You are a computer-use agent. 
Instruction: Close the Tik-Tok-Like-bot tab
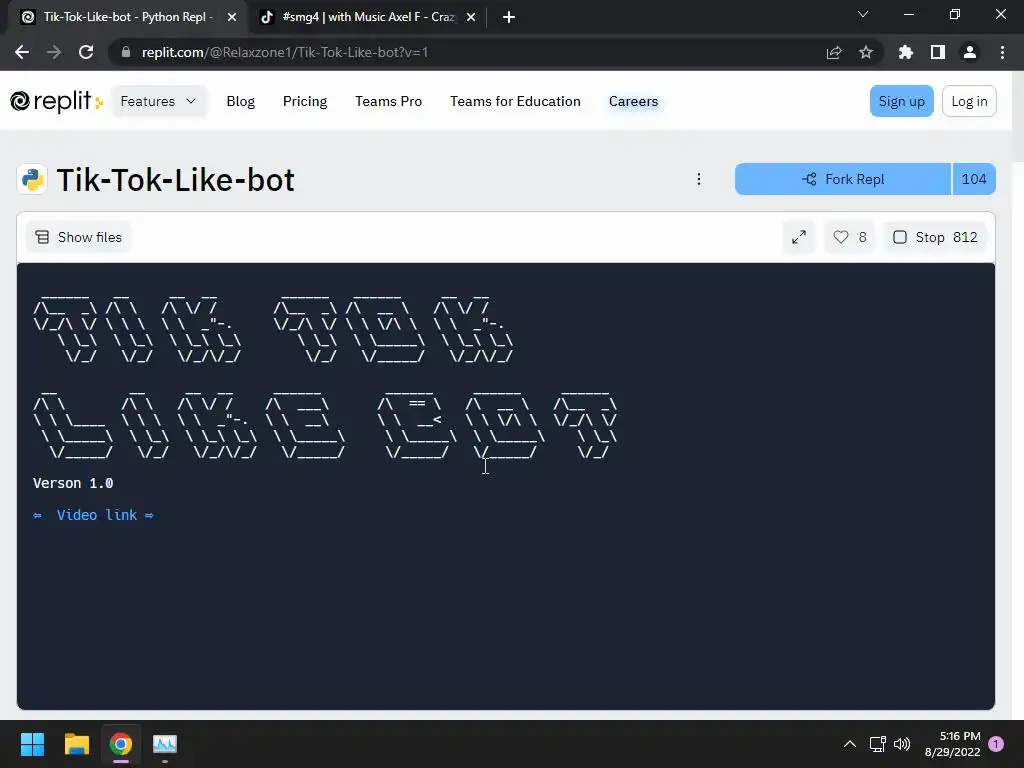click(232, 17)
